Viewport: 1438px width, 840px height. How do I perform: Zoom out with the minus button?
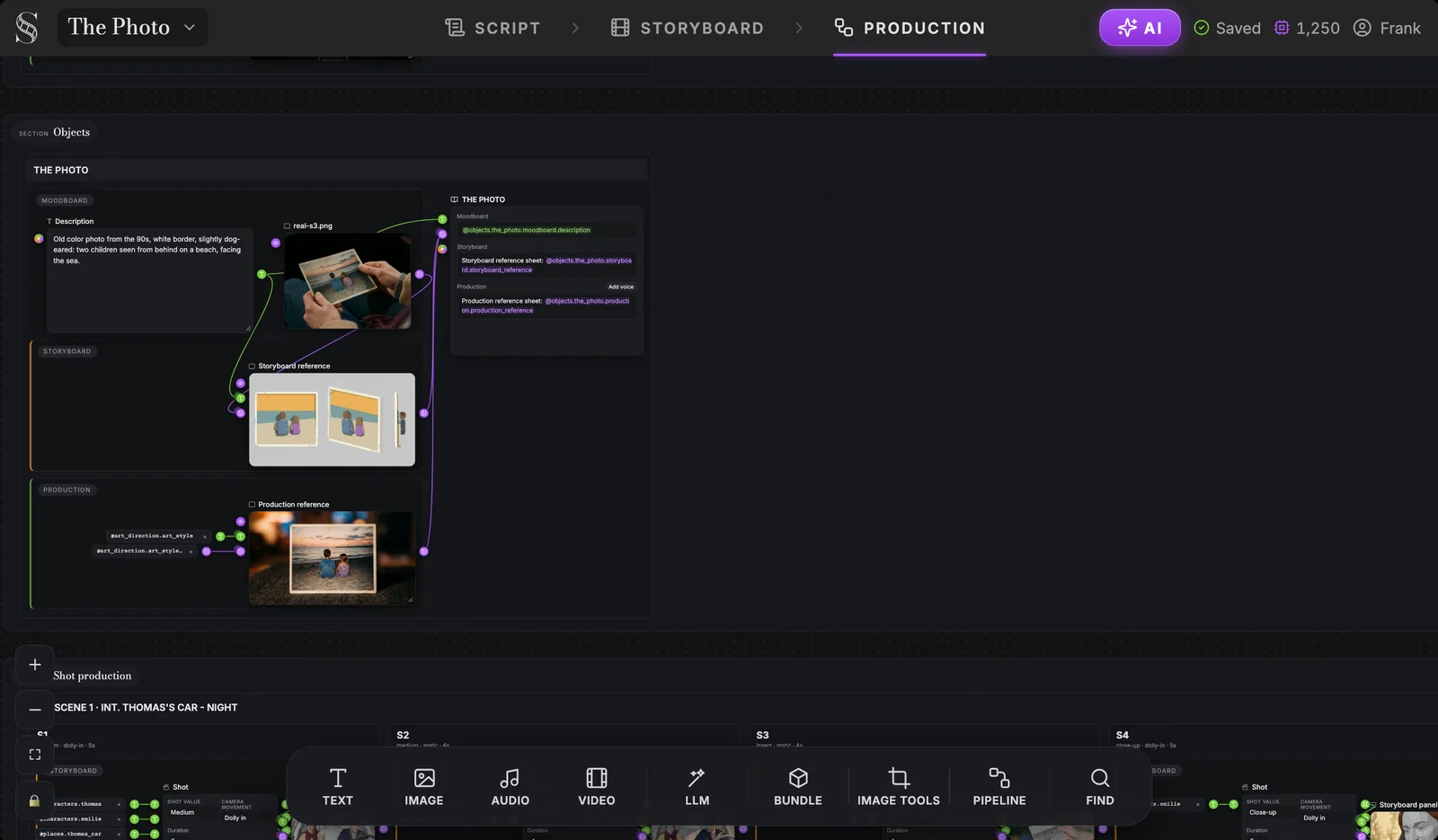pyautogui.click(x=35, y=710)
